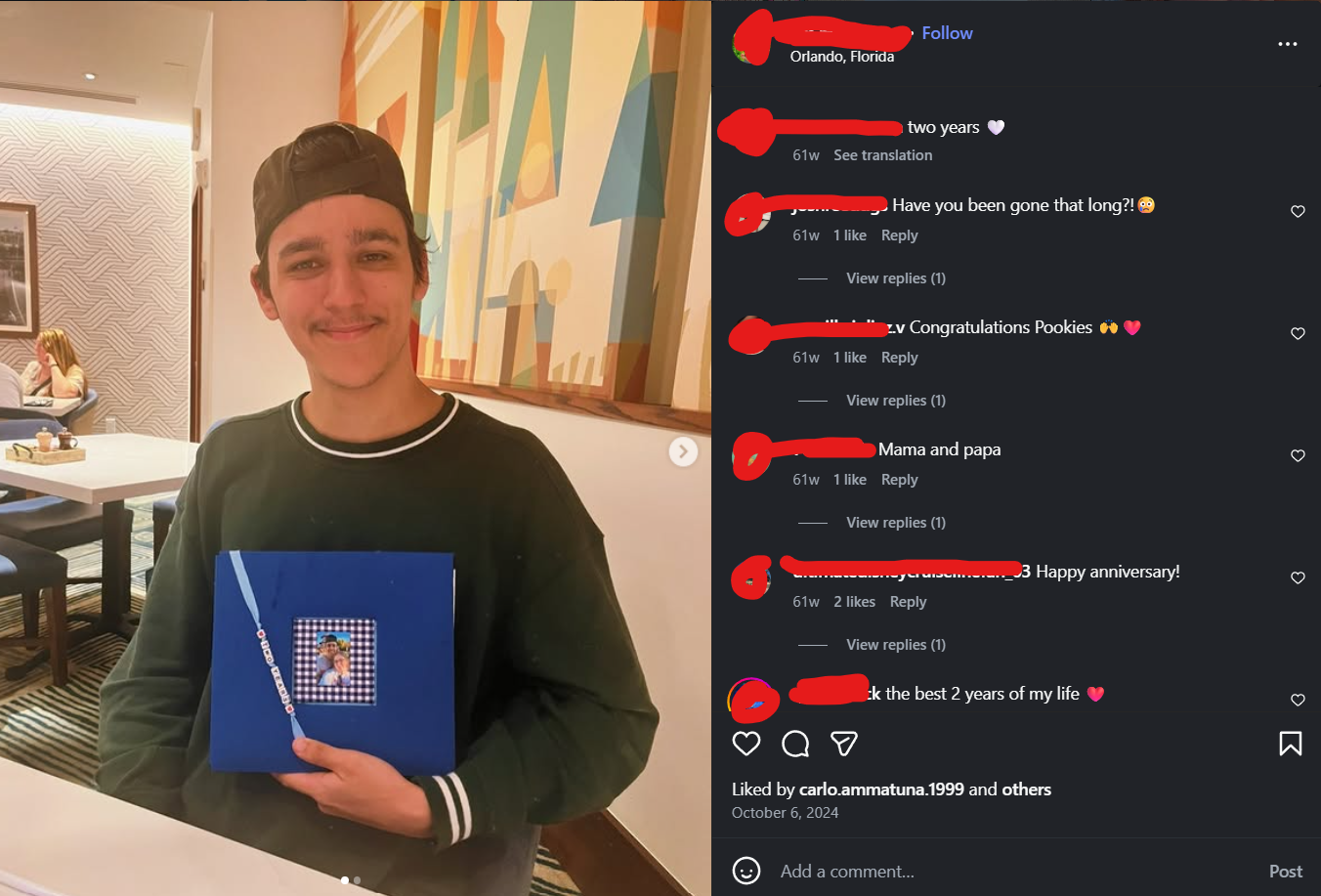Viewport: 1321px width, 896px height.
Task: Like the "Have you been gone" comment
Action: click(1298, 211)
